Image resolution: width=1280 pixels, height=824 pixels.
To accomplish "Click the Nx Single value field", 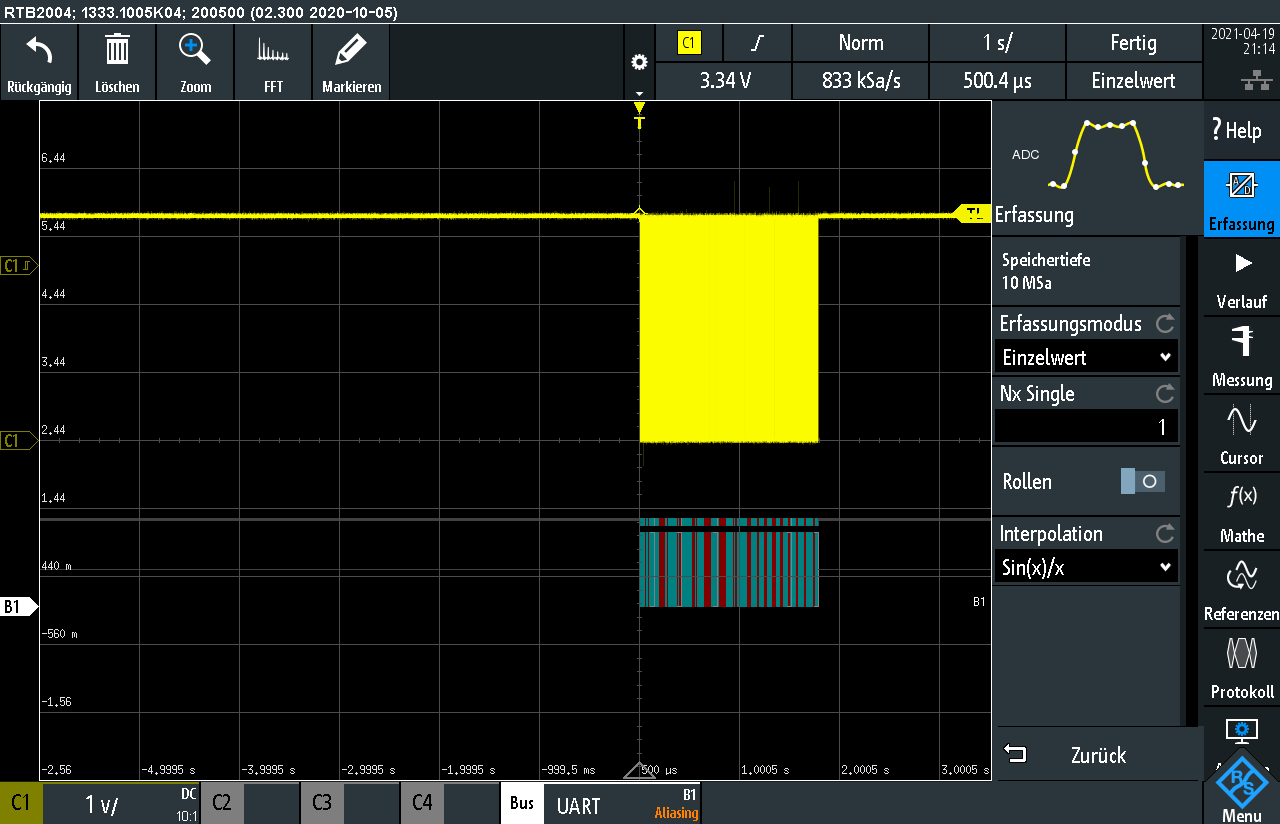I will [x=1087, y=427].
